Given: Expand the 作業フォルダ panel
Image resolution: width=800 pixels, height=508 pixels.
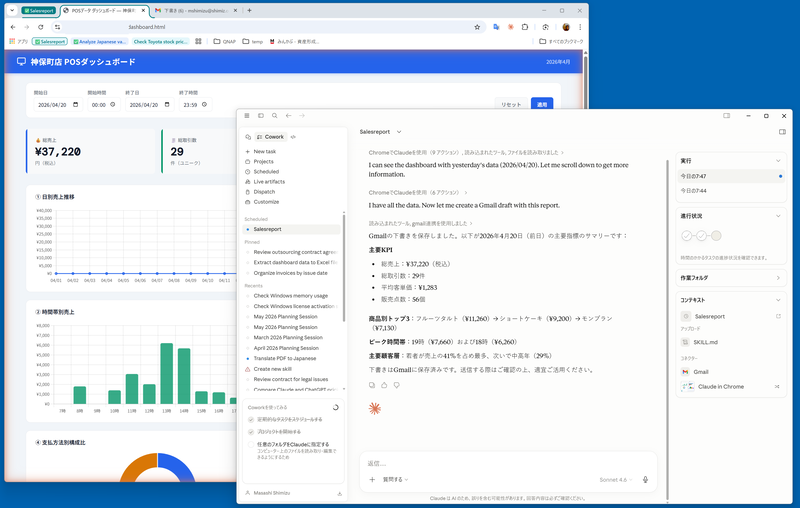Looking at the screenshot, I should (778, 278).
